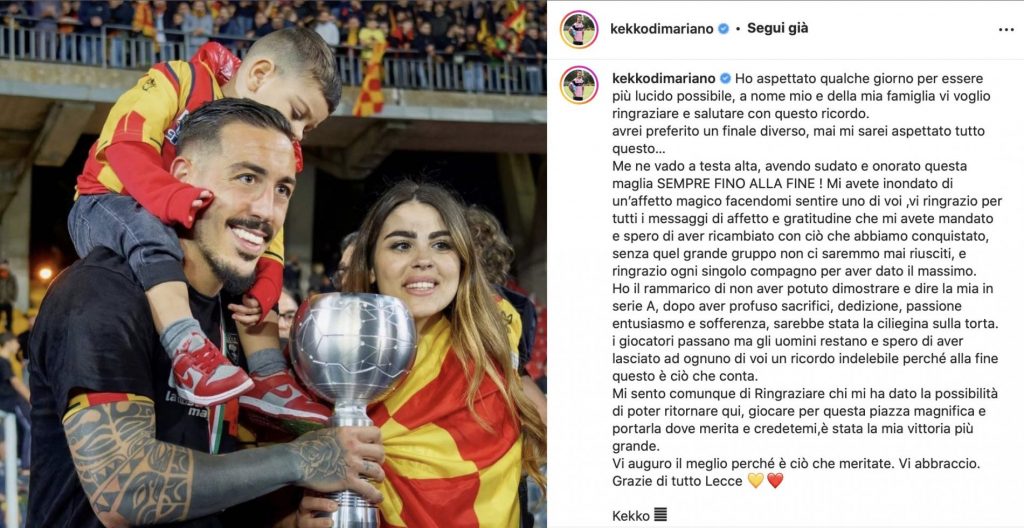Open the three-dots more options menu
Screen dimensions: 1024x528
1006,29
